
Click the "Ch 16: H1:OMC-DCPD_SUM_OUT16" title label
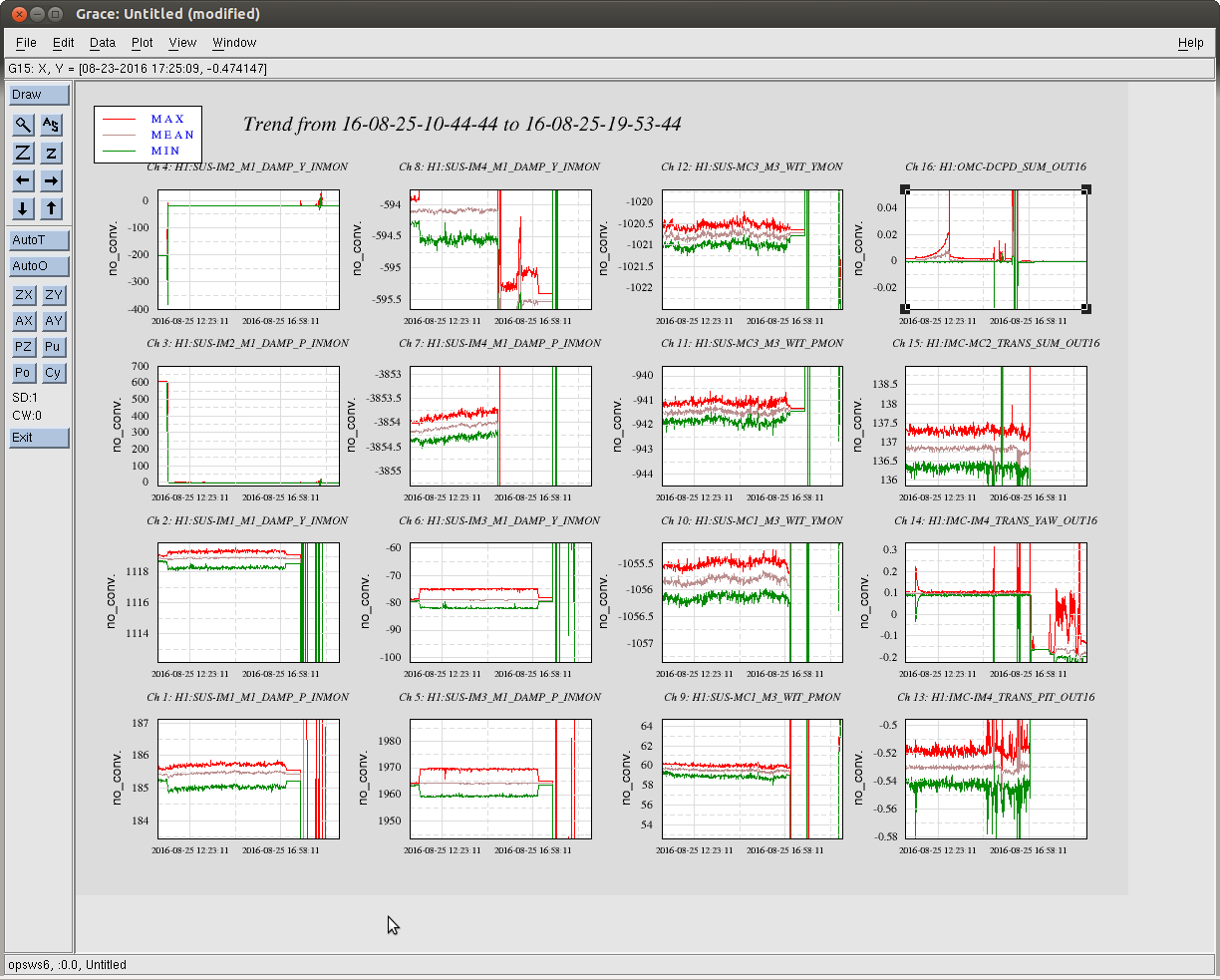coord(996,167)
